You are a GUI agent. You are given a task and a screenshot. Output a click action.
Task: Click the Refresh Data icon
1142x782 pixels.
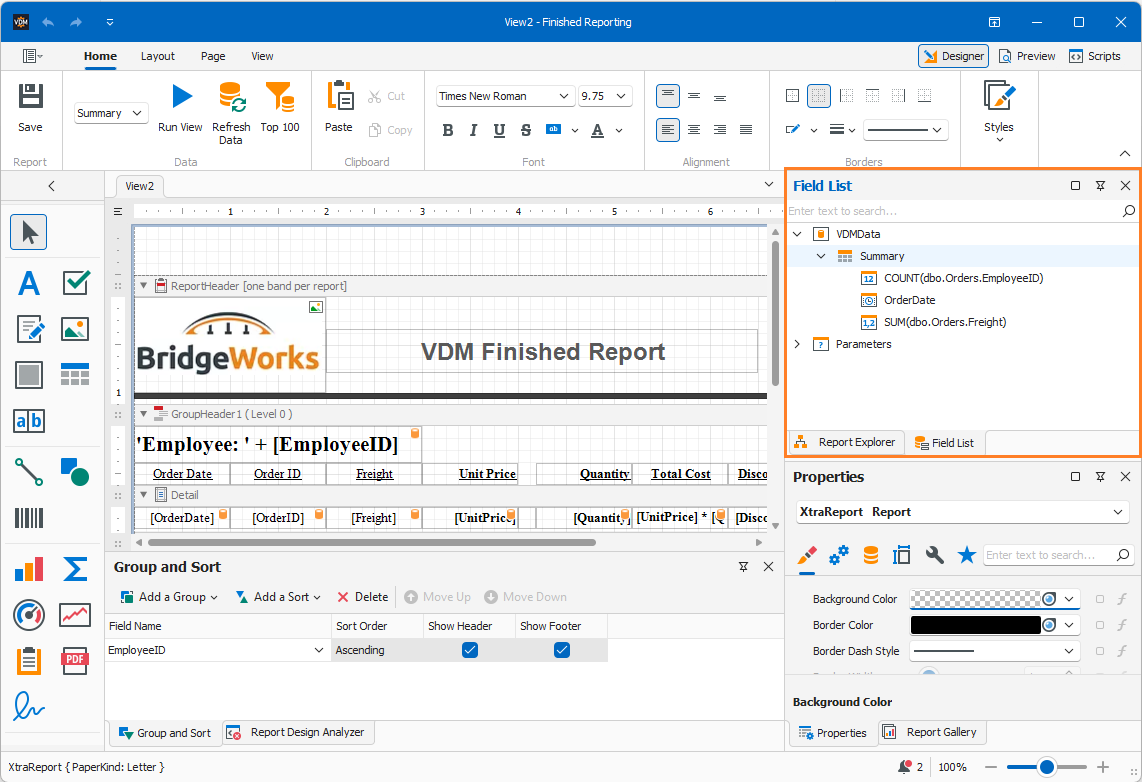(232, 97)
